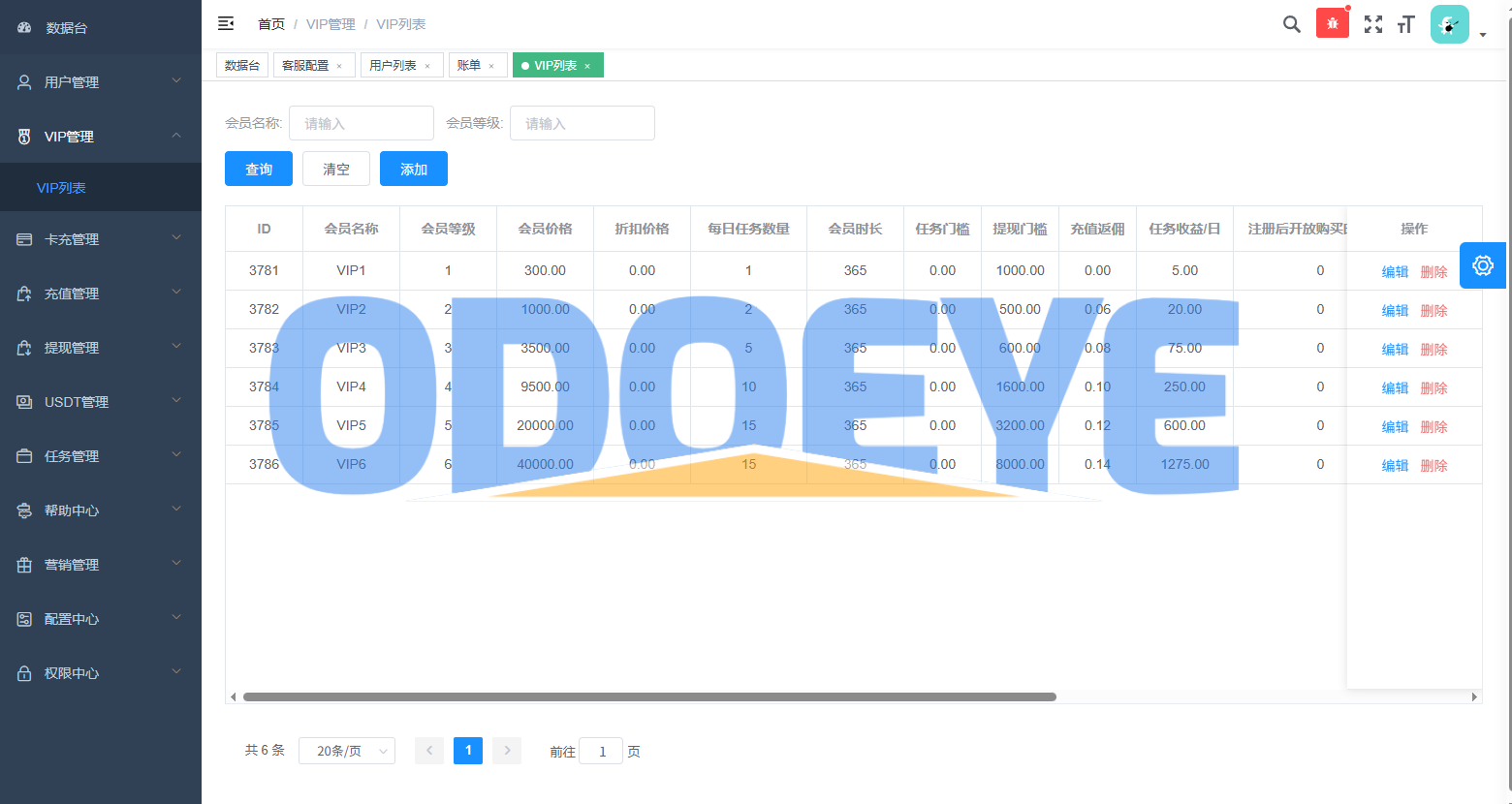Image resolution: width=1512 pixels, height=804 pixels.
Task: Collapse sidebar with hamburger icon
Action: (226, 23)
